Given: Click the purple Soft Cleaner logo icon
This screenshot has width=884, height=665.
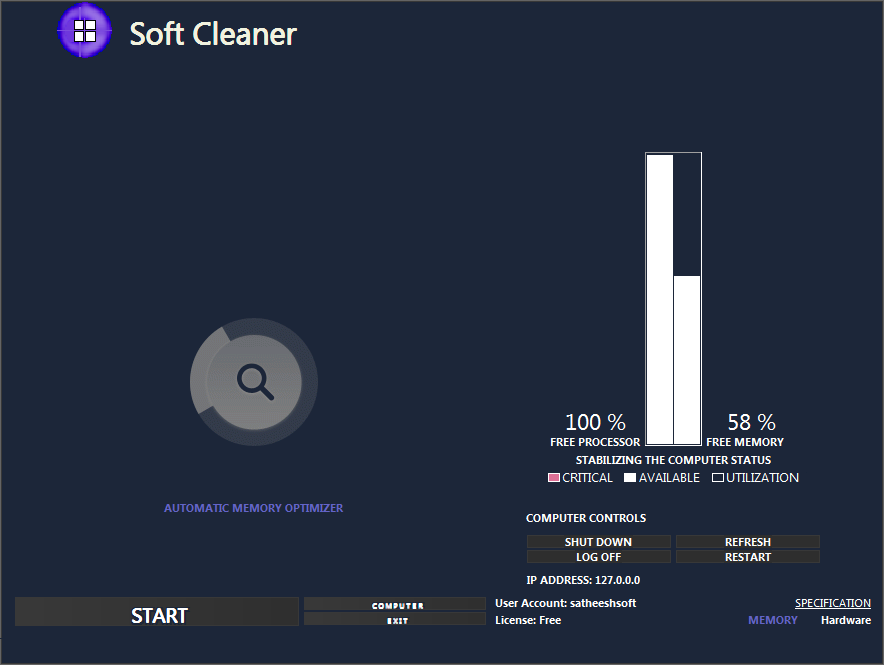Looking at the screenshot, I should click(x=85, y=31).
